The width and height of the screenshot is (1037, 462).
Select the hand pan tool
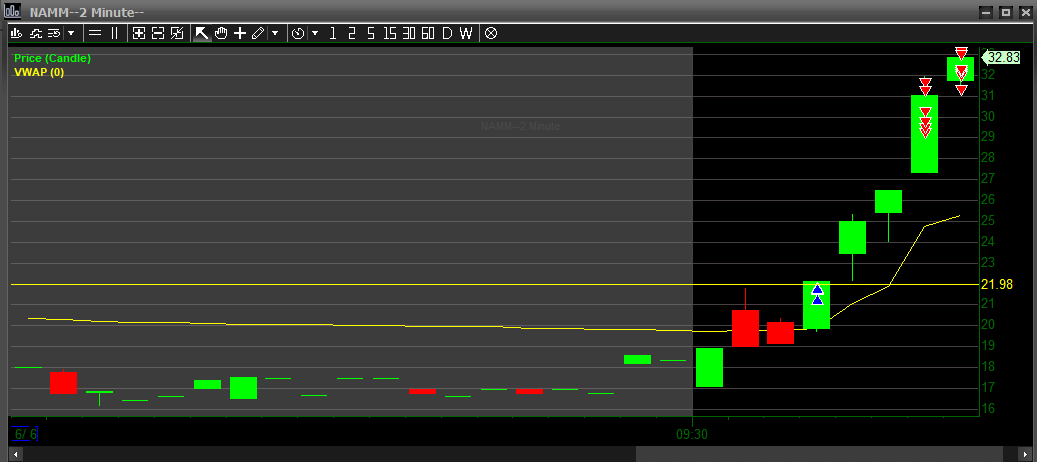coord(221,33)
